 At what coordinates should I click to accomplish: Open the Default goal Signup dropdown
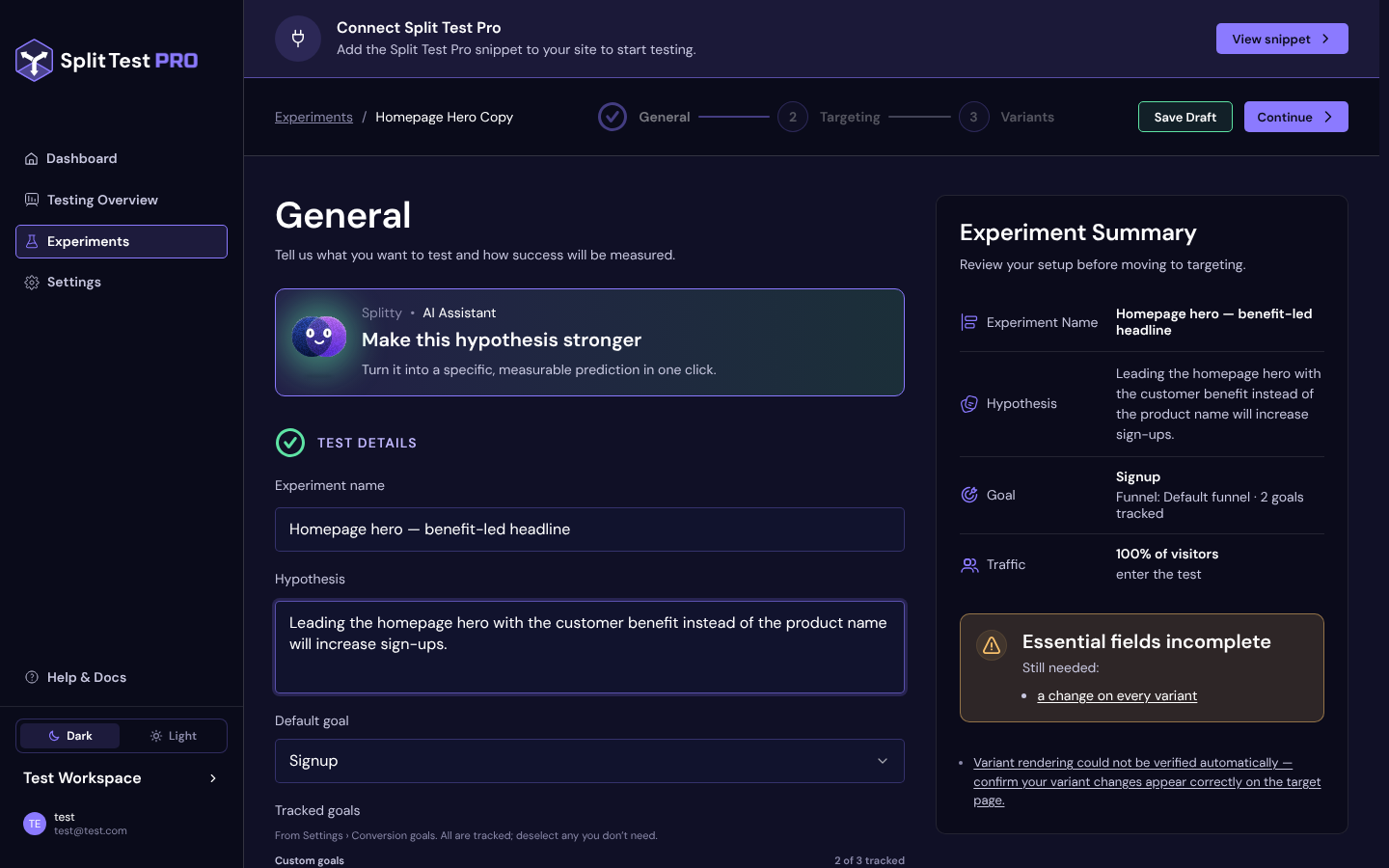coord(589,761)
